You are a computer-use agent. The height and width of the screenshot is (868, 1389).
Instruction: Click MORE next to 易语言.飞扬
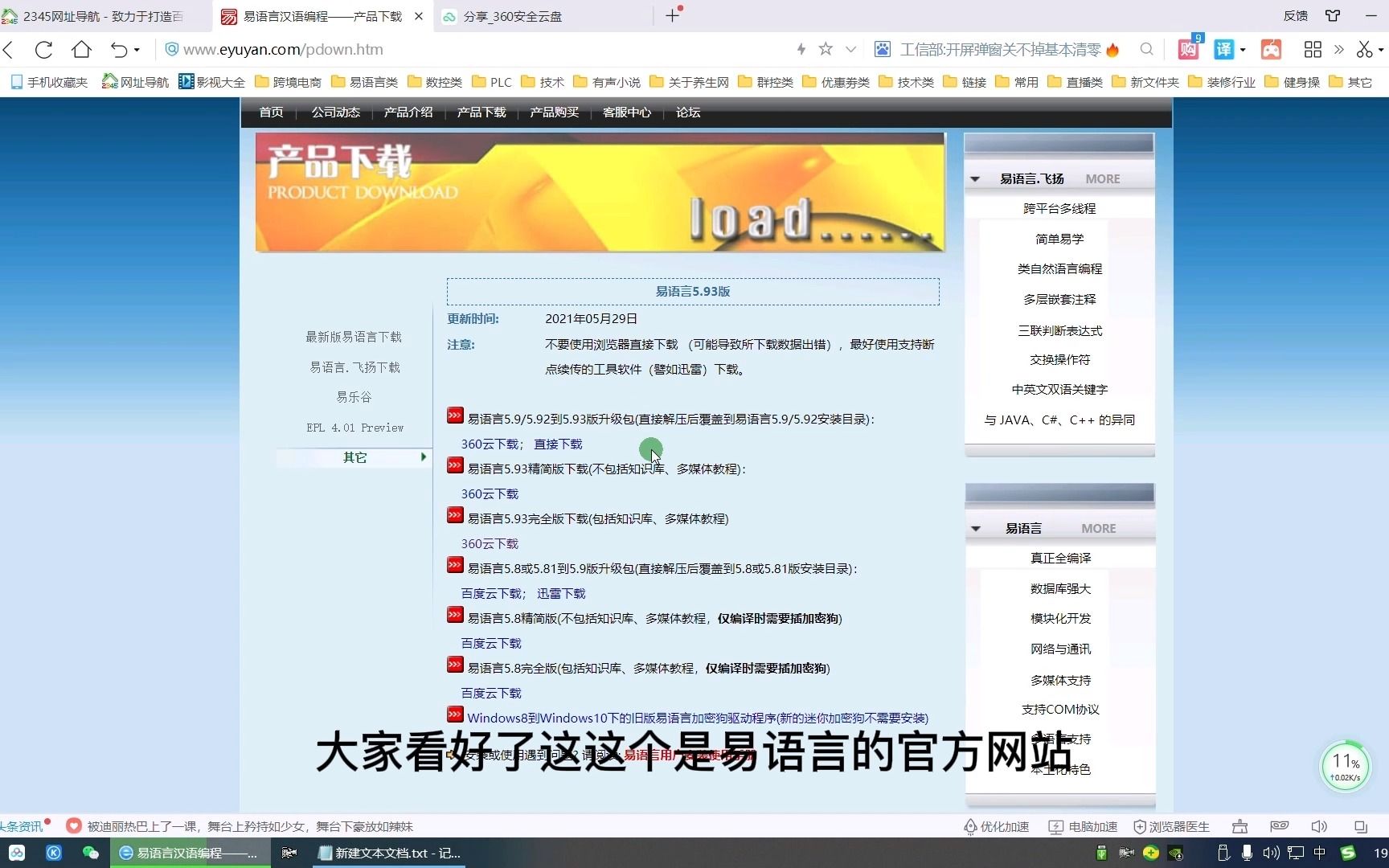[x=1102, y=179]
